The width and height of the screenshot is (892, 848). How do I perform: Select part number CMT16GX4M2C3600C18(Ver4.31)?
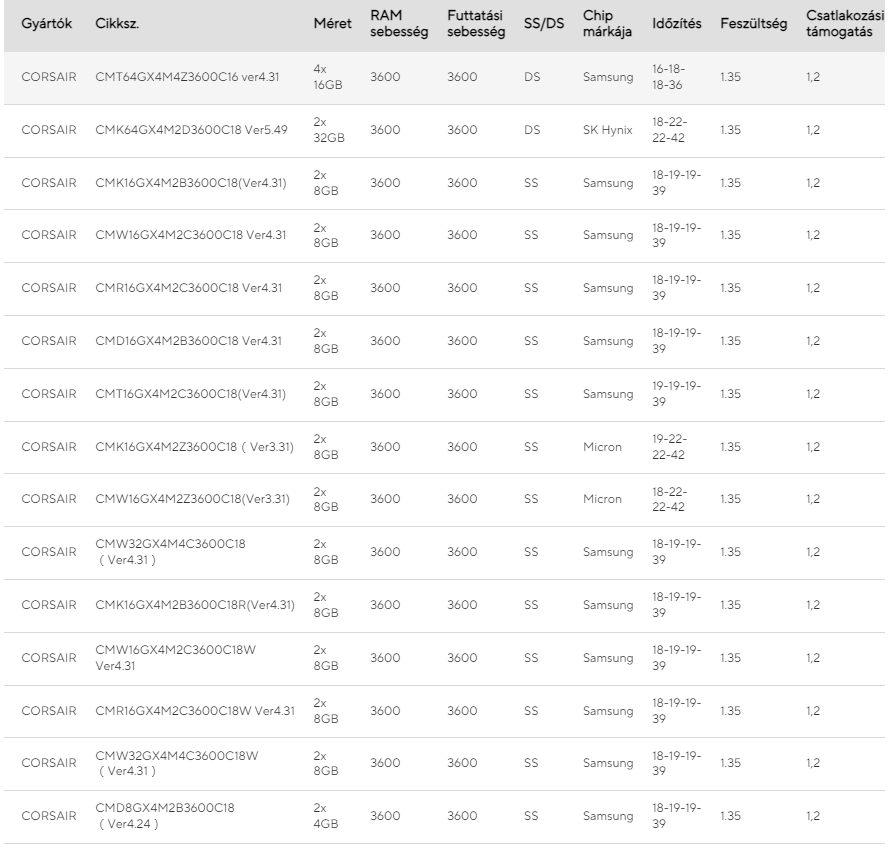191,394
